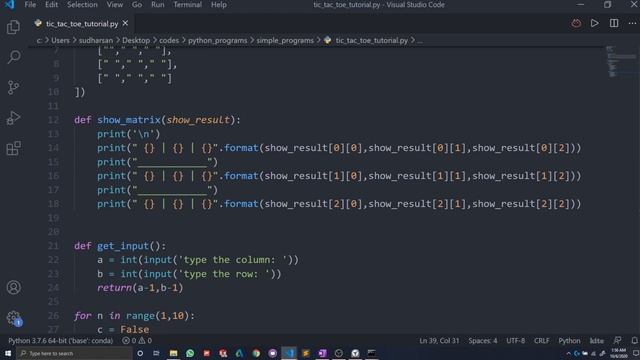This screenshot has width=640, height=360.
Task: Open Windows Action Center icon
Action: pos(635,353)
